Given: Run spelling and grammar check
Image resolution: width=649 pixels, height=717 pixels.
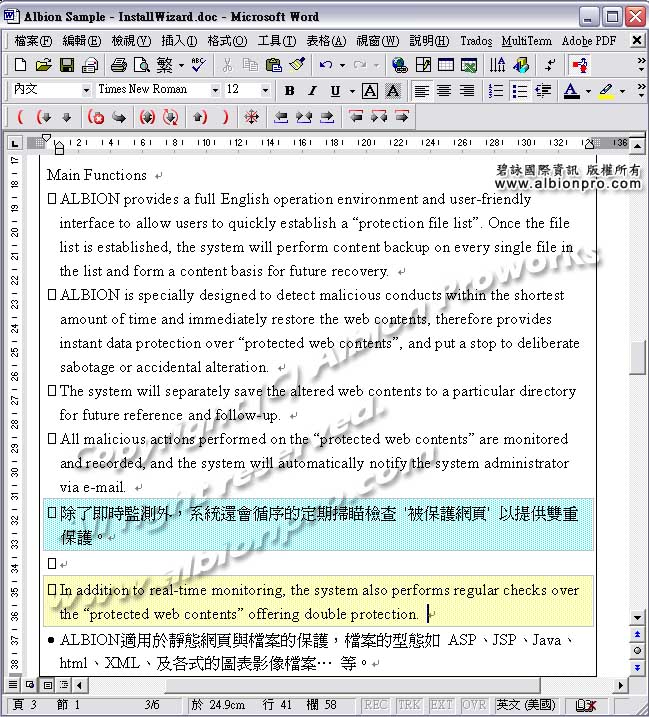Looking at the screenshot, I should point(198,65).
